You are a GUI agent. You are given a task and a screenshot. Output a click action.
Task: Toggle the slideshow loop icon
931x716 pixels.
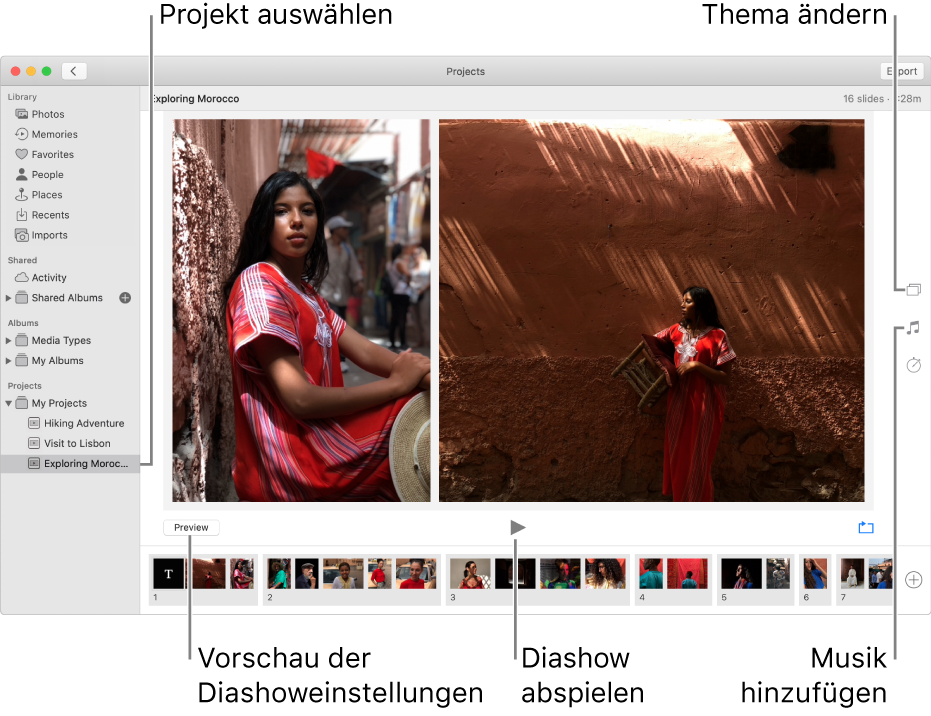866,527
